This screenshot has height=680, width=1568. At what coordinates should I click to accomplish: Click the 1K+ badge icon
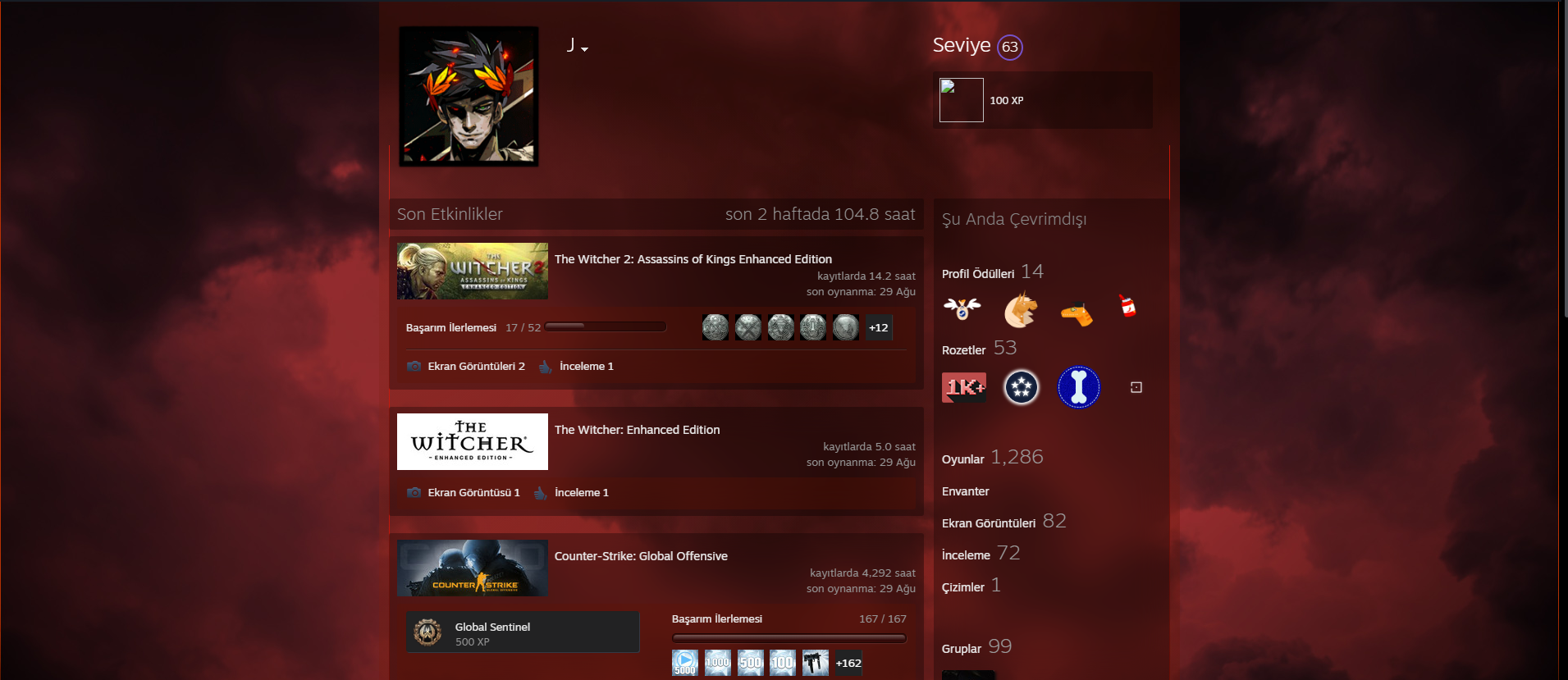(x=964, y=387)
